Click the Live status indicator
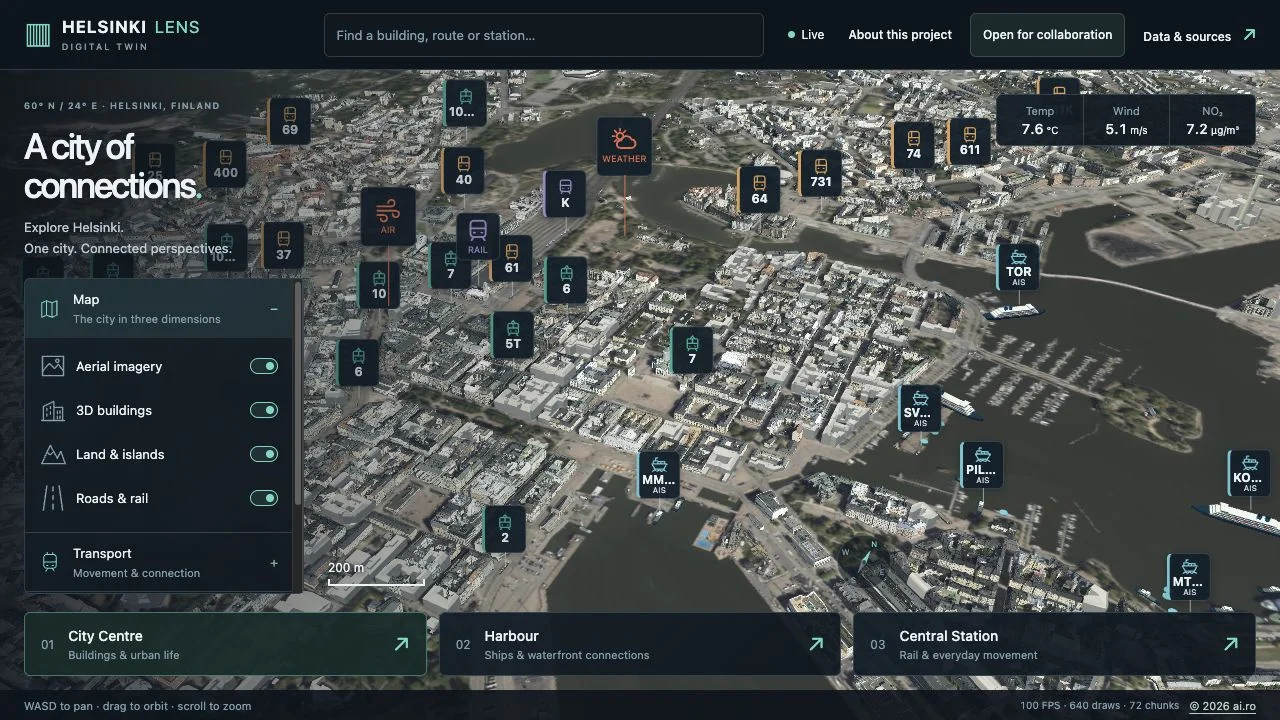The height and width of the screenshot is (720, 1280). click(x=806, y=35)
